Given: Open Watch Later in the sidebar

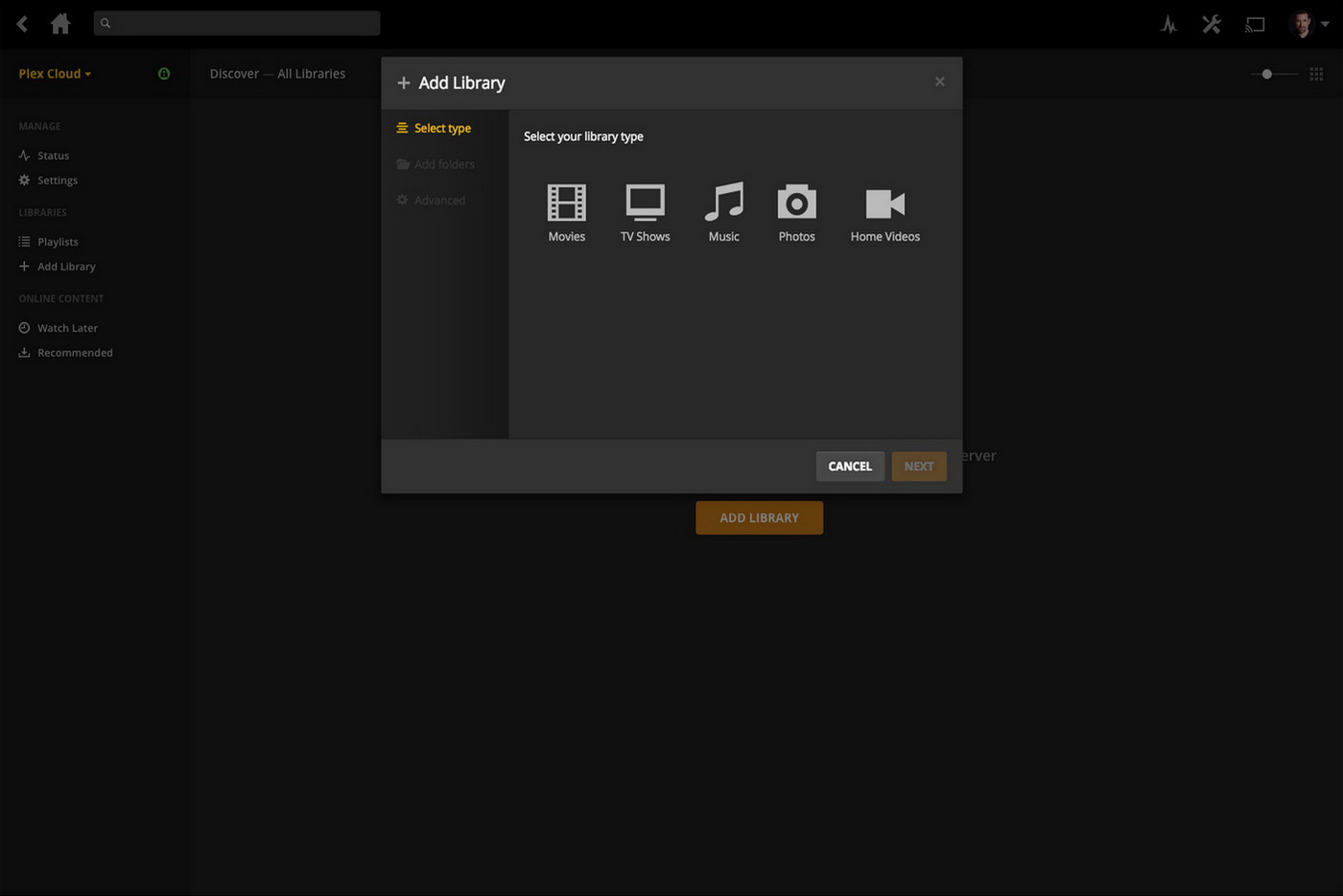Looking at the screenshot, I should (x=58, y=328).
